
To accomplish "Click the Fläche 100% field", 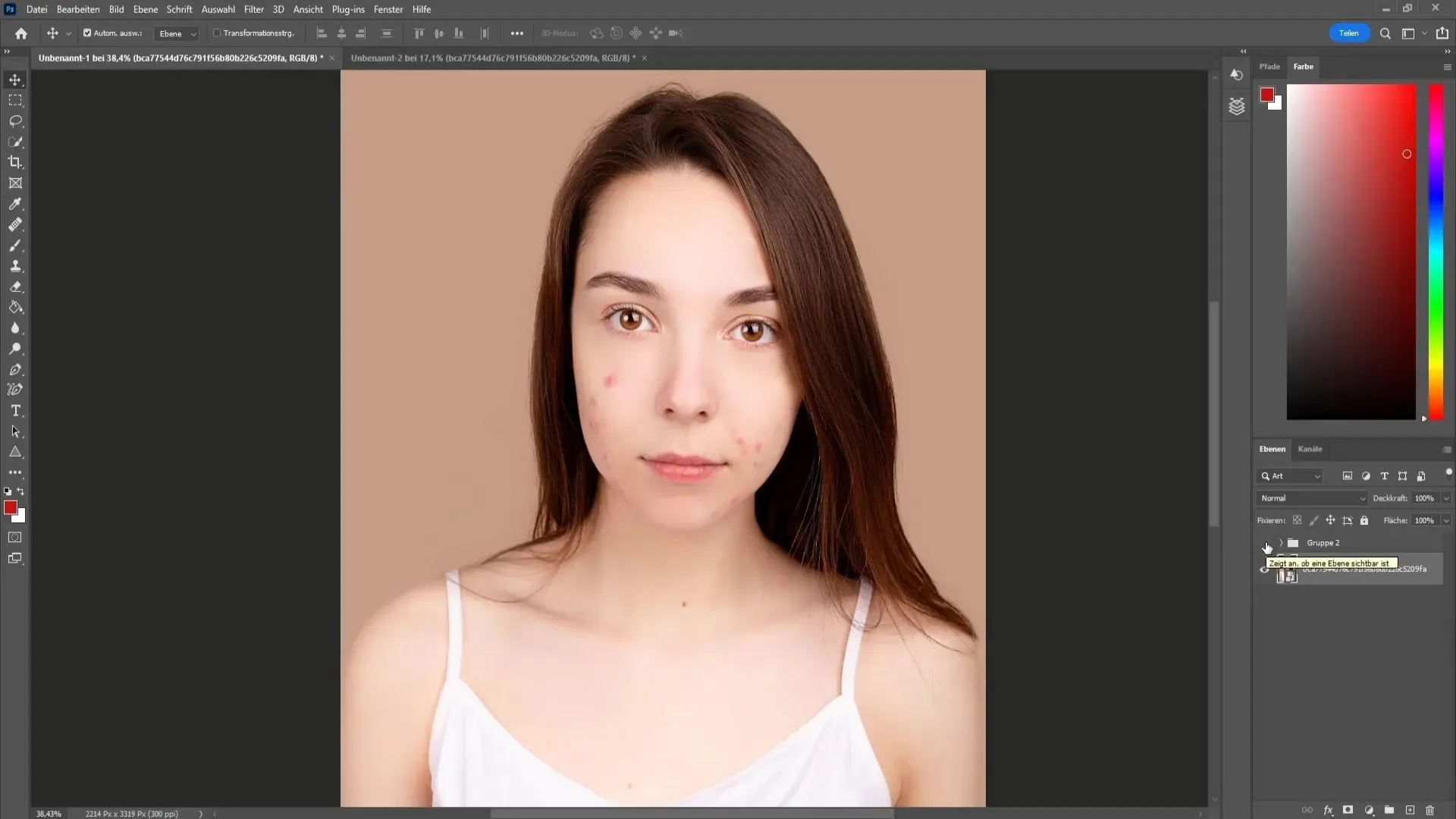I will tap(1425, 521).
